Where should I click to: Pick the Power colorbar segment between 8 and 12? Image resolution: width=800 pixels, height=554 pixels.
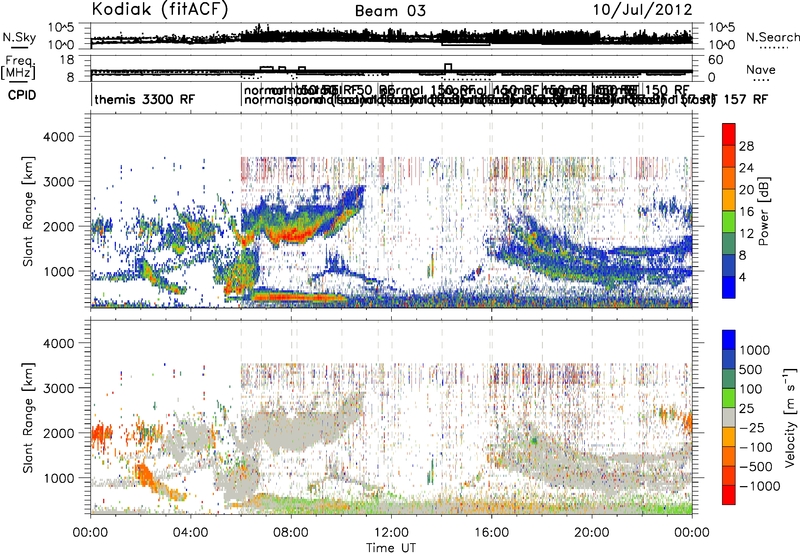pyautogui.click(x=729, y=243)
